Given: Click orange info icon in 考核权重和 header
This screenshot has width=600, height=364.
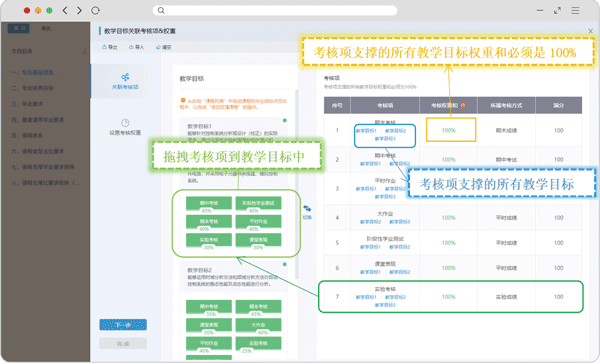Looking at the screenshot, I should (463, 105).
